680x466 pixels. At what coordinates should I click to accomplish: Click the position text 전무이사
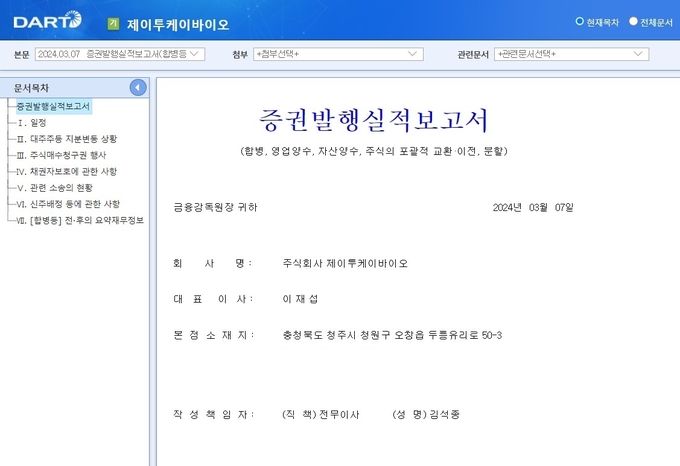tap(339, 415)
